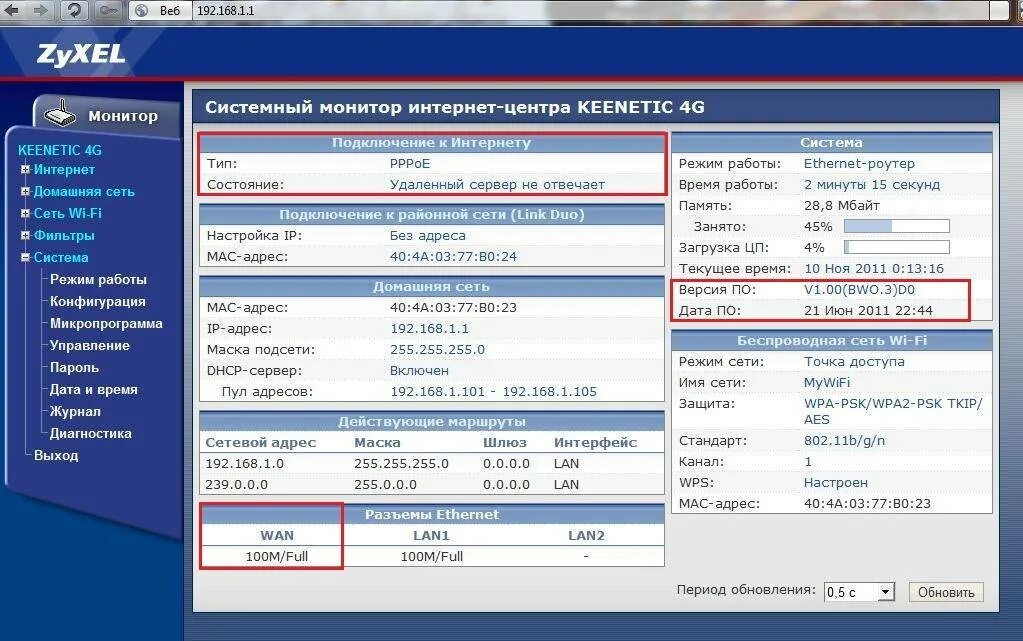Screen dimensions: 1023x641
Task: Open Управление in sidebar
Action: coord(89,345)
